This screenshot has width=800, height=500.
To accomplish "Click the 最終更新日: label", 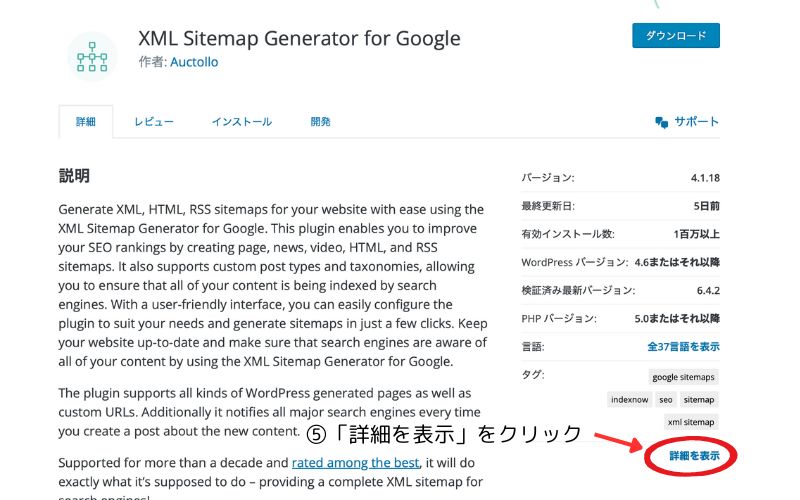I will (x=548, y=206).
